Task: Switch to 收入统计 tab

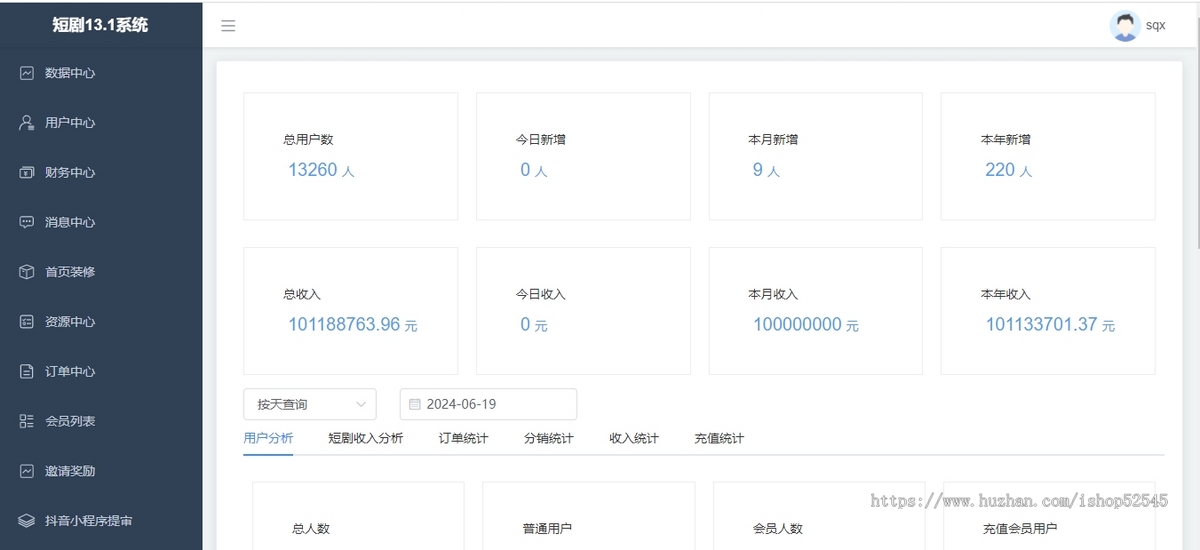Action: [634, 438]
